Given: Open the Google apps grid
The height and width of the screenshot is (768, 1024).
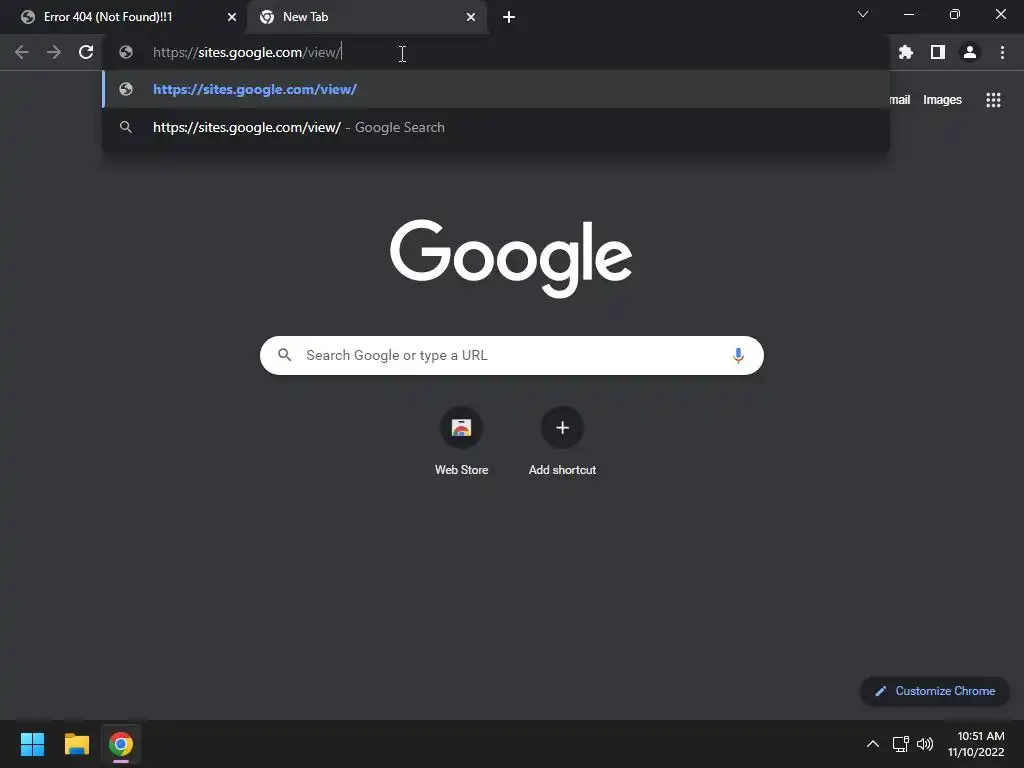Looking at the screenshot, I should [993, 100].
